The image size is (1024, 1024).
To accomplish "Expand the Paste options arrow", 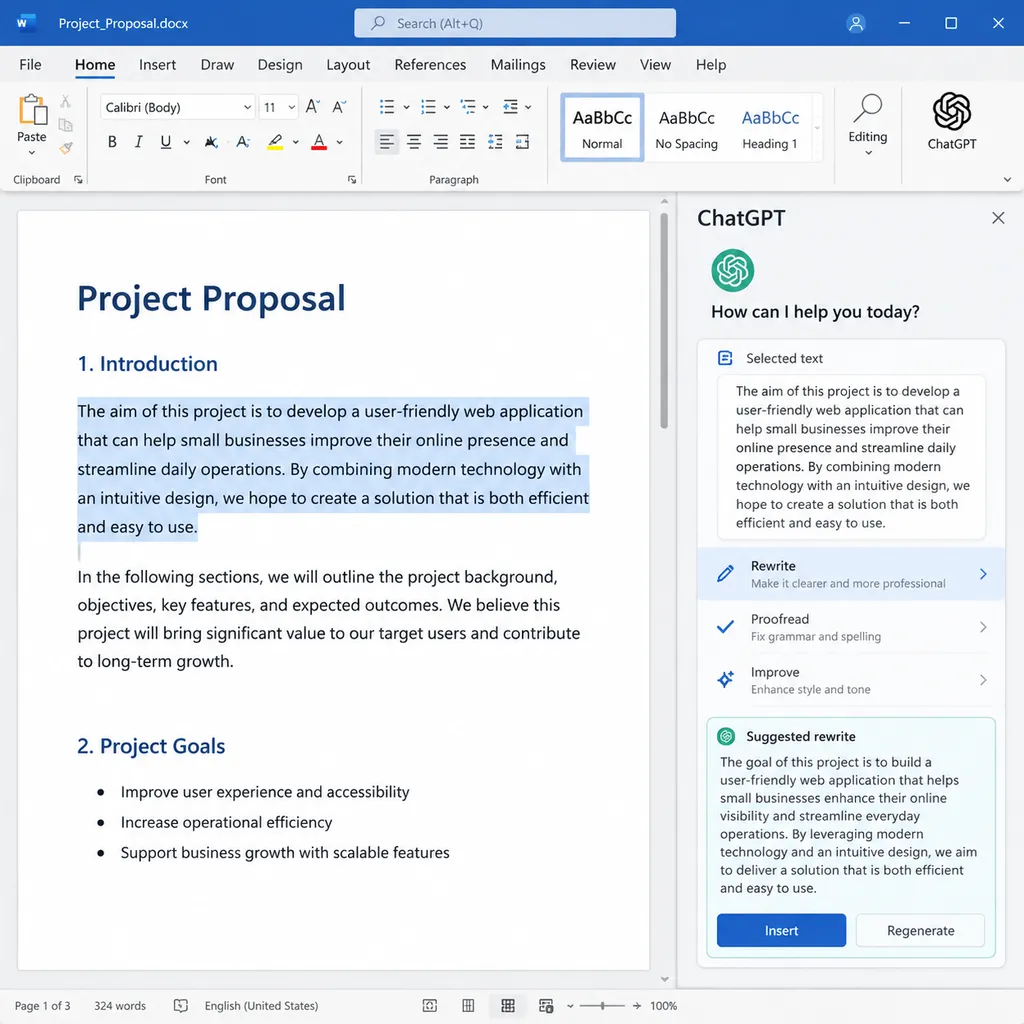I will point(31,153).
